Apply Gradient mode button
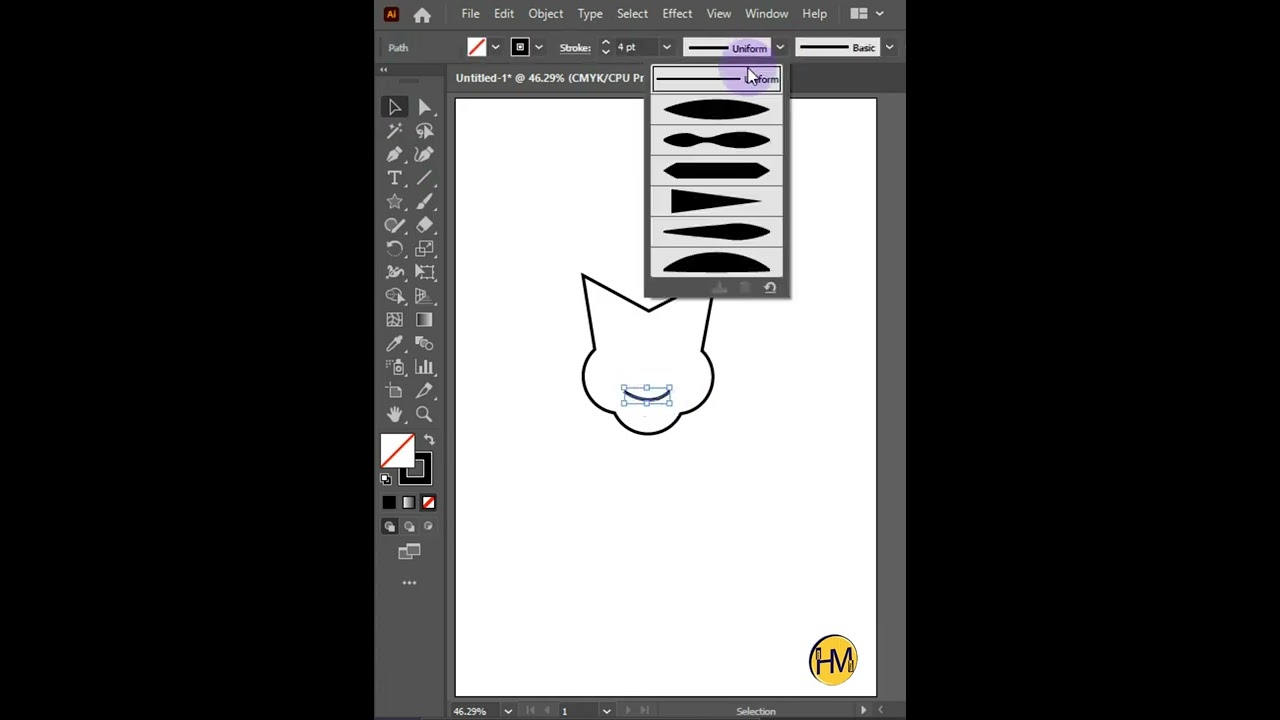 (409, 502)
